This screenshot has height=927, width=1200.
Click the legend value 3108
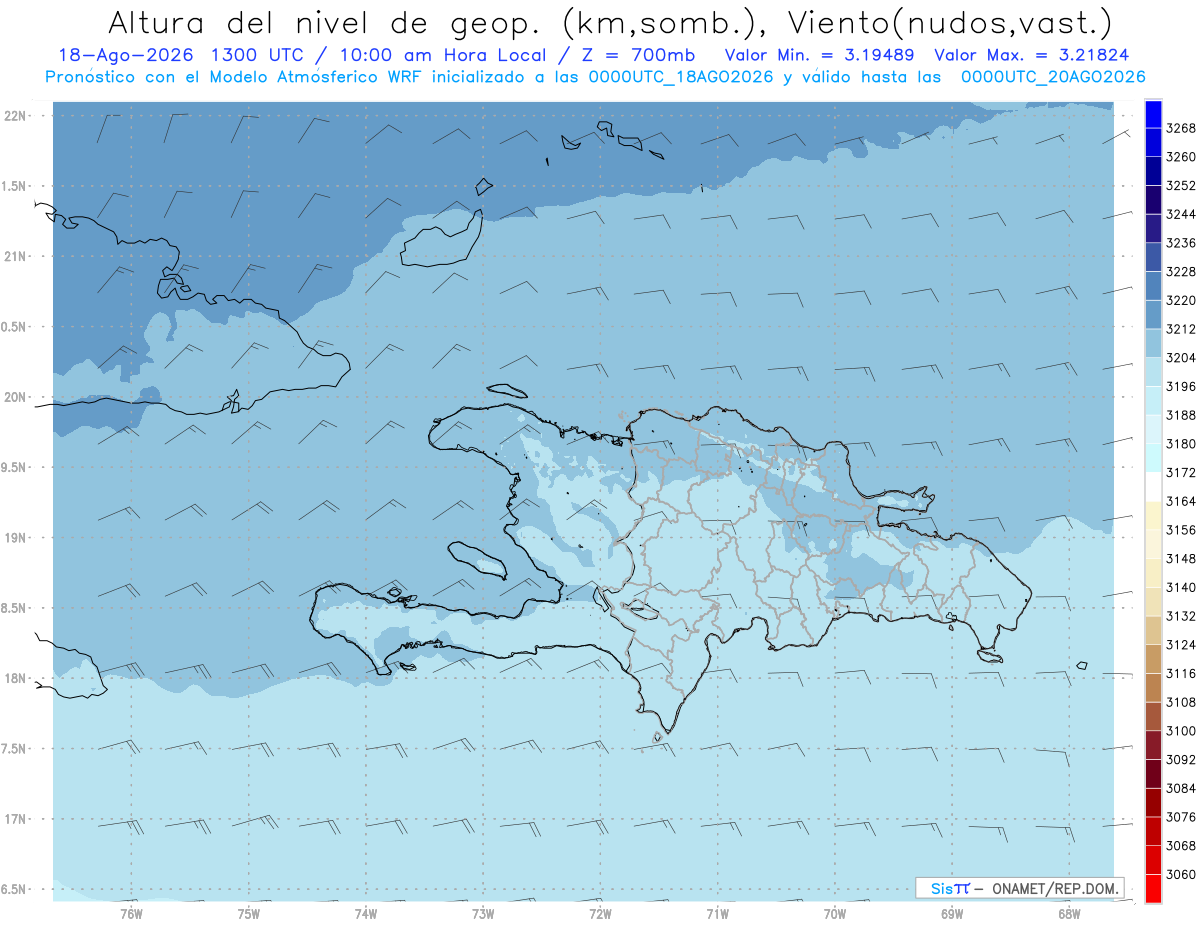click(x=1181, y=702)
